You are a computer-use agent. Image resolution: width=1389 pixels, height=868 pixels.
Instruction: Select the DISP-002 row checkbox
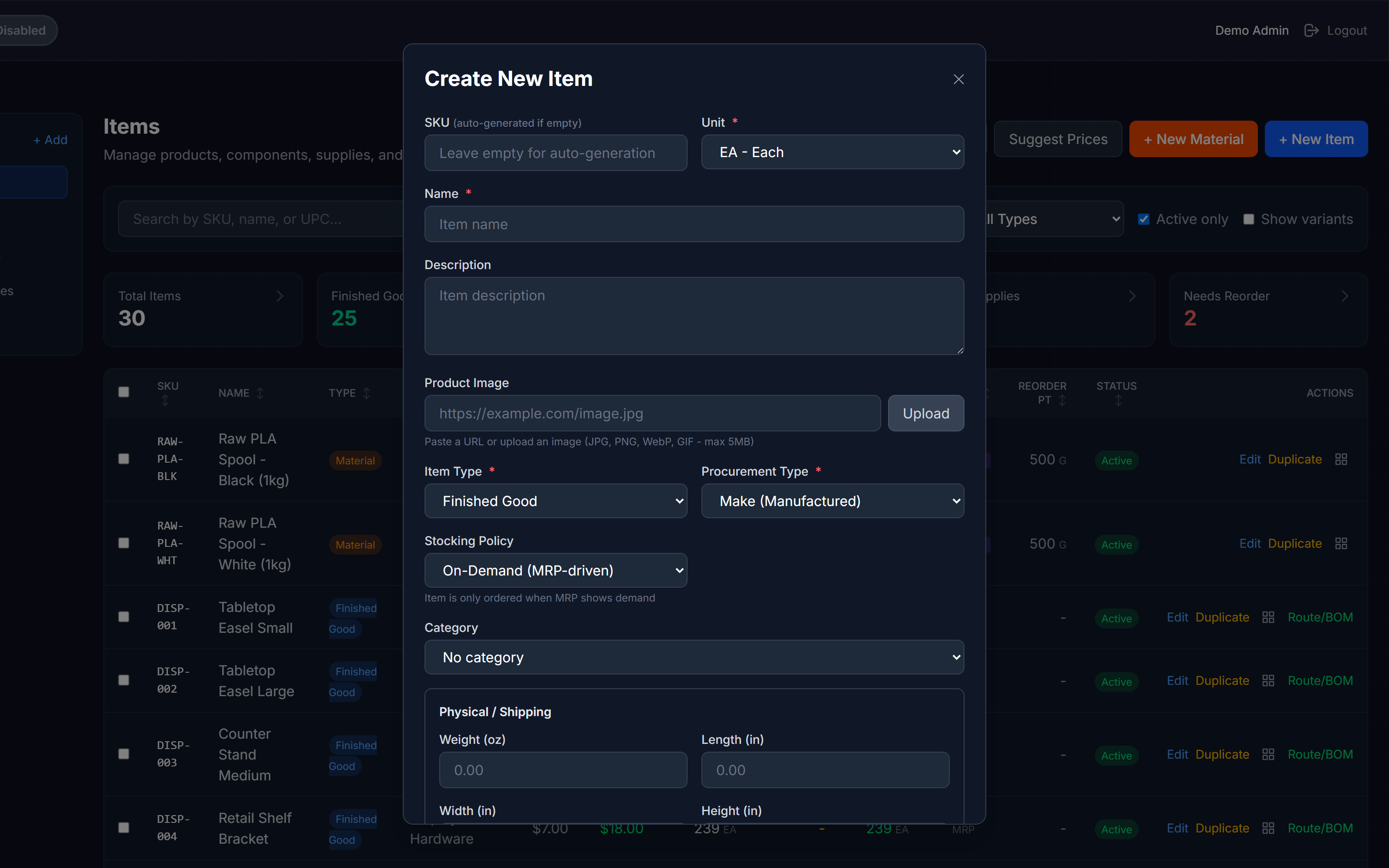pos(123,680)
